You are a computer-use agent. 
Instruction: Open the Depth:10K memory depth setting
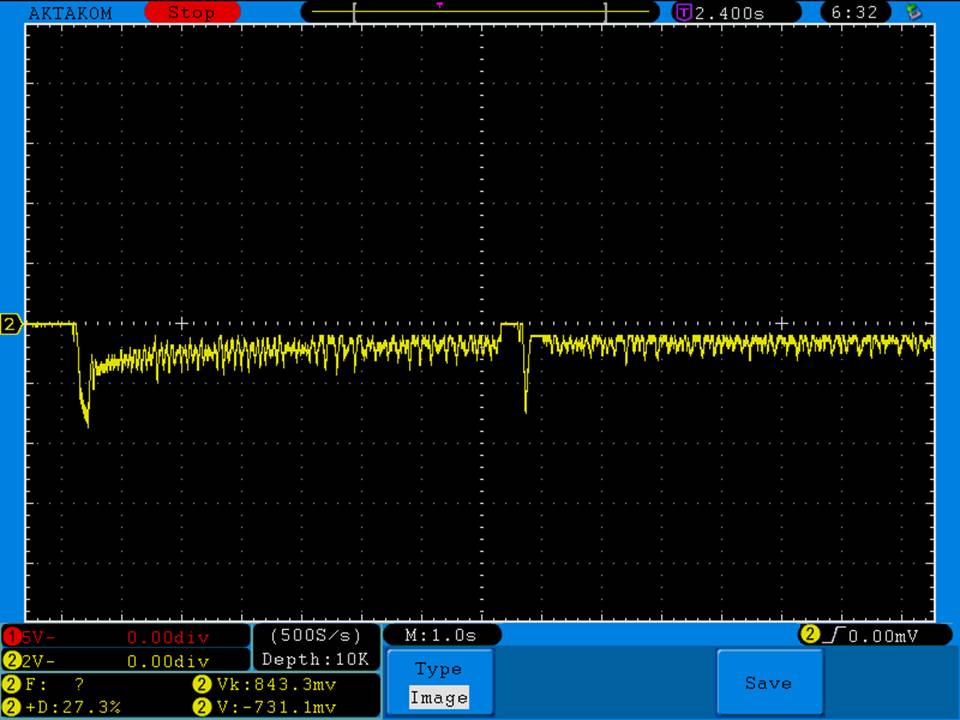pyautogui.click(x=315, y=660)
